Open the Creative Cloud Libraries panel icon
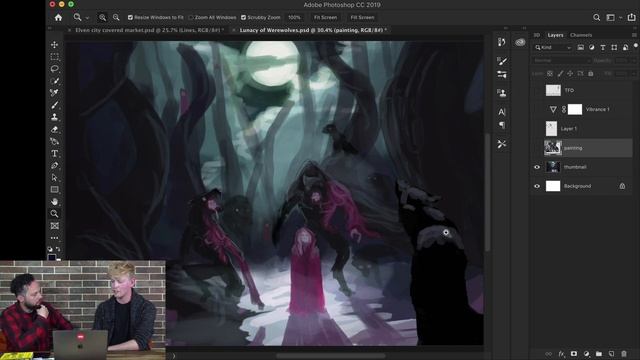 pyautogui.click(x=520, y=42)
